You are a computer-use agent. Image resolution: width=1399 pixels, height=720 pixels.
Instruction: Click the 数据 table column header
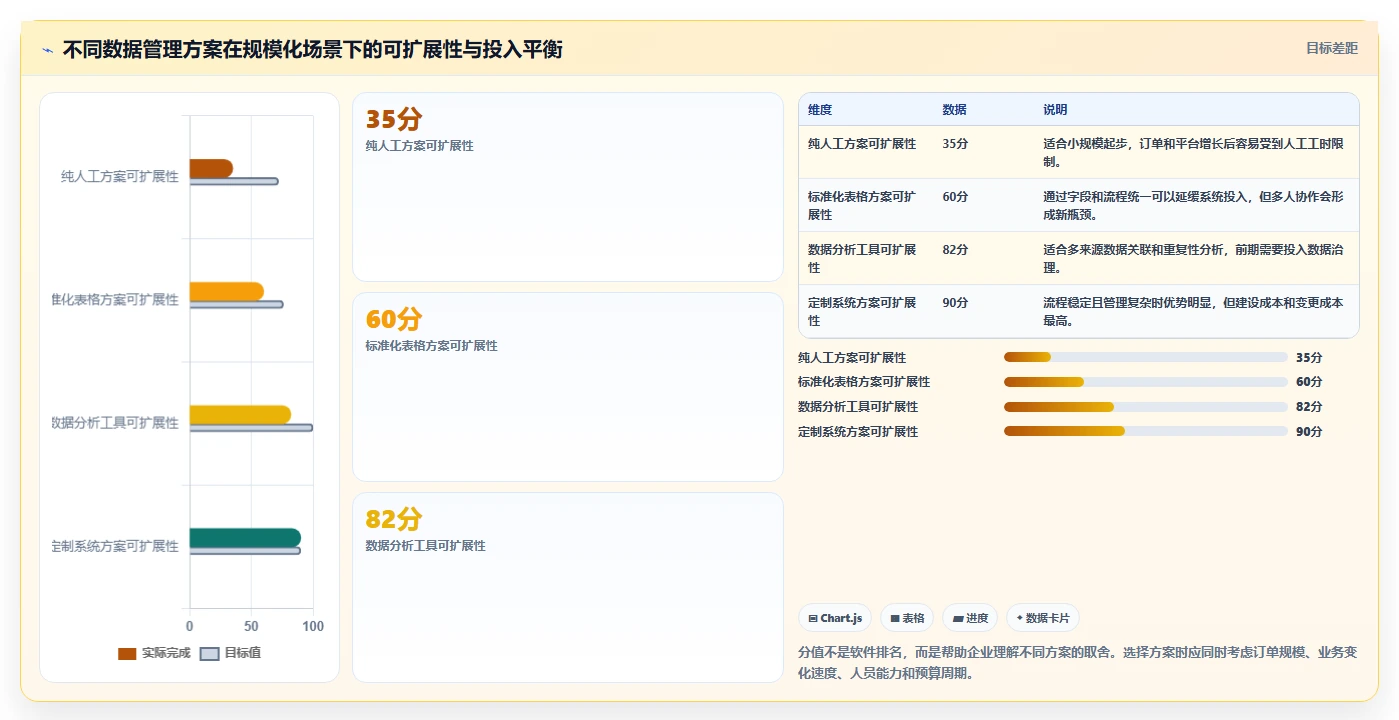coord(954,110)
